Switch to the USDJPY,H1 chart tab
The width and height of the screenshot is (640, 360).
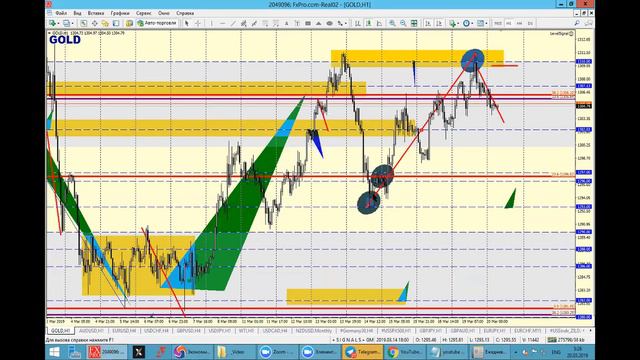(220, 331)
